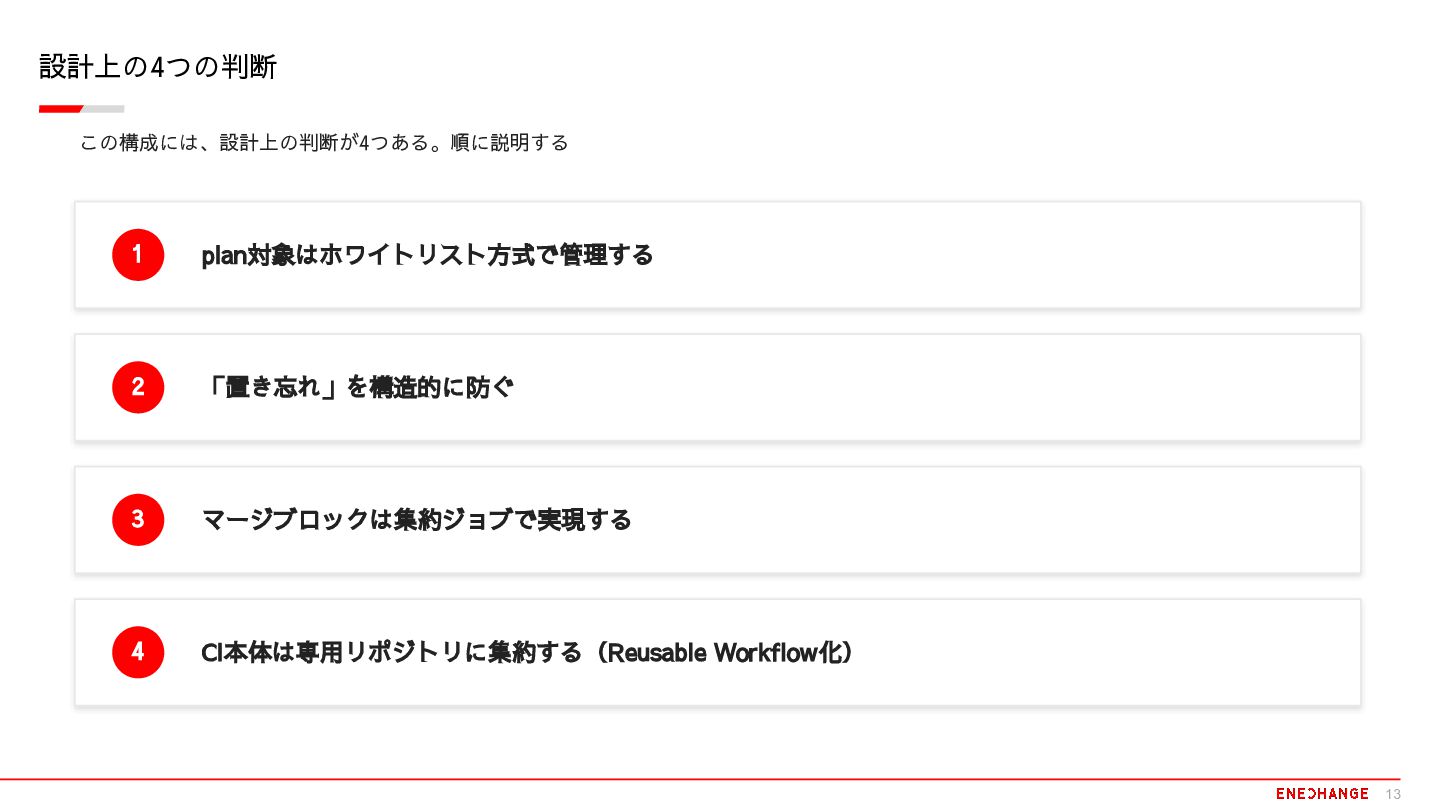The image size is (1440, 810).
Task: Click empty area of first card
Action: click(1000, 255)
